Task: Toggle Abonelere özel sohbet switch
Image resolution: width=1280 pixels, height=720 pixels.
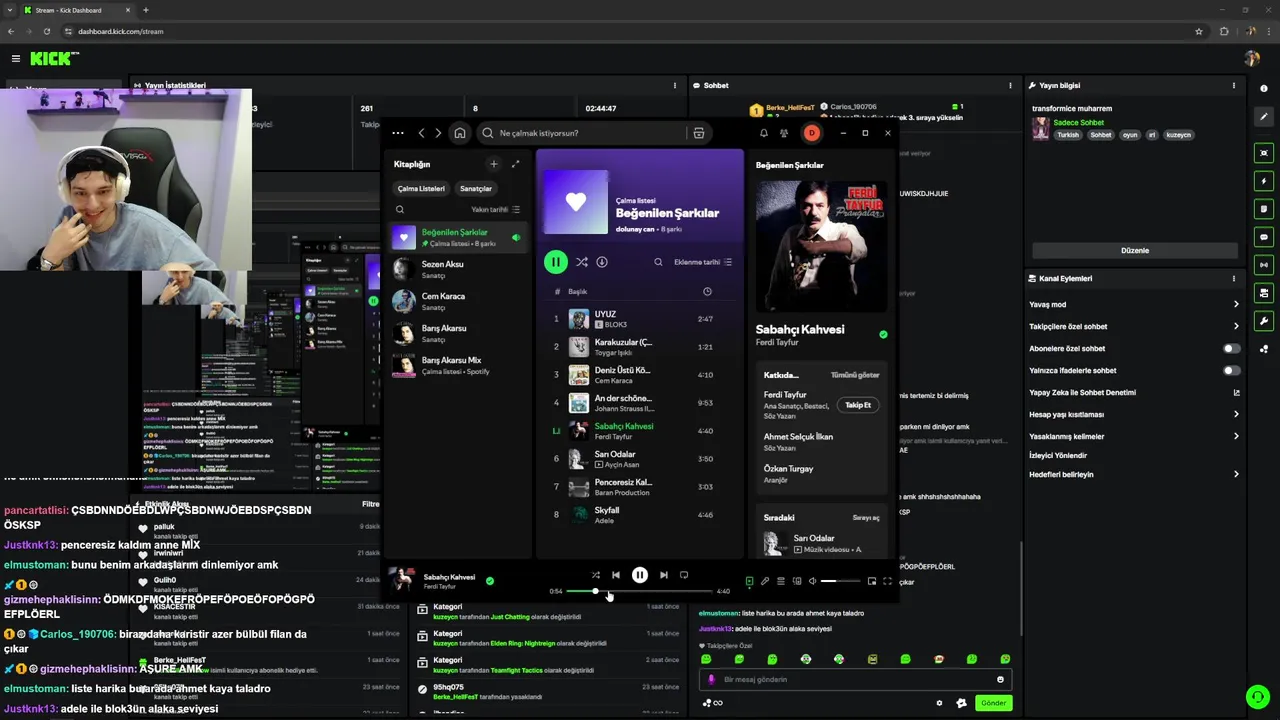Action: tap(1232, 349)
